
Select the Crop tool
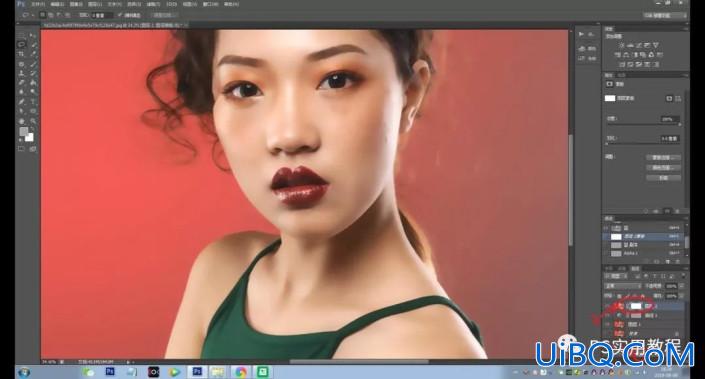[21, 54]
